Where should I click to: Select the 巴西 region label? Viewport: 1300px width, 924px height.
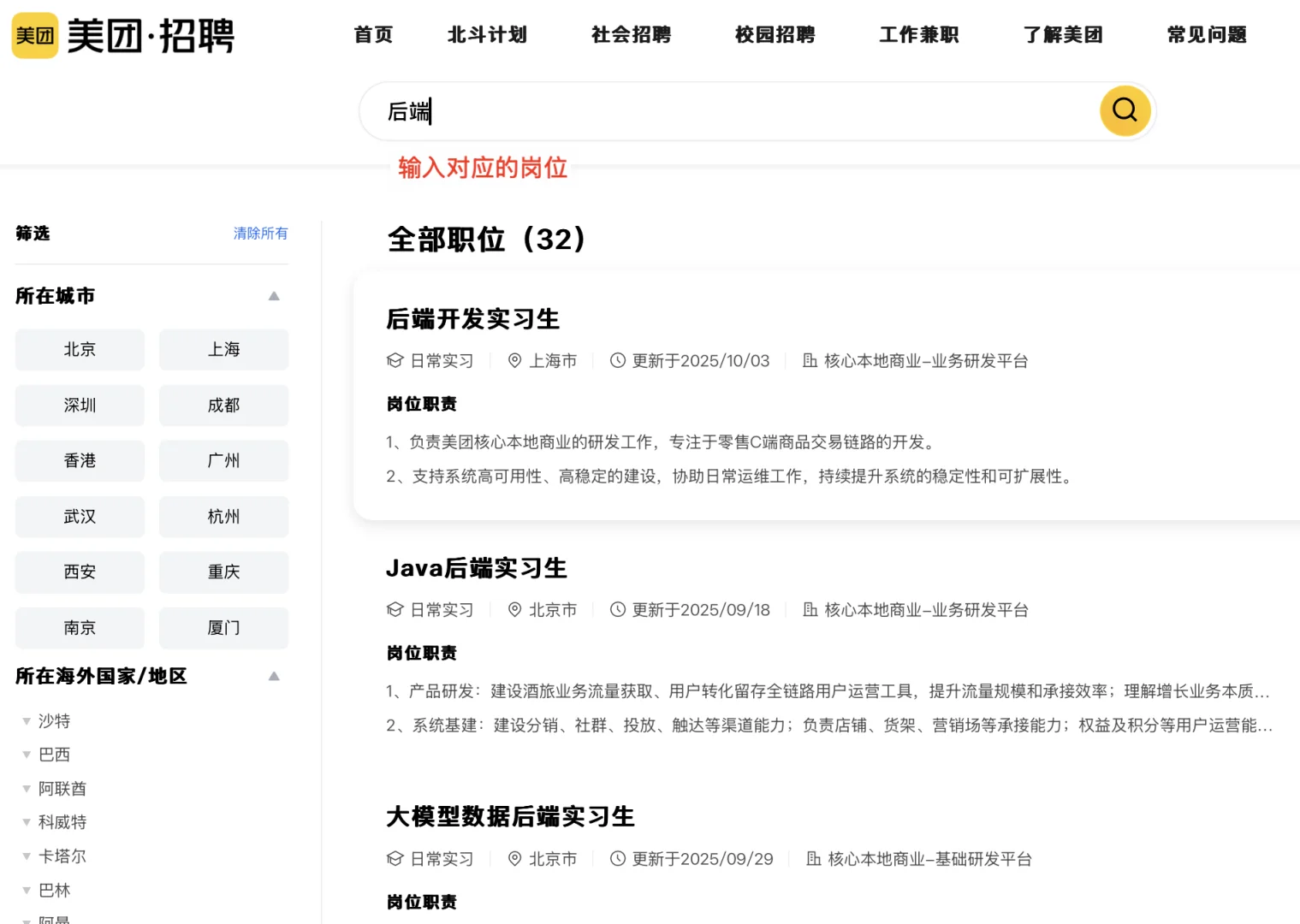(54, 755)
